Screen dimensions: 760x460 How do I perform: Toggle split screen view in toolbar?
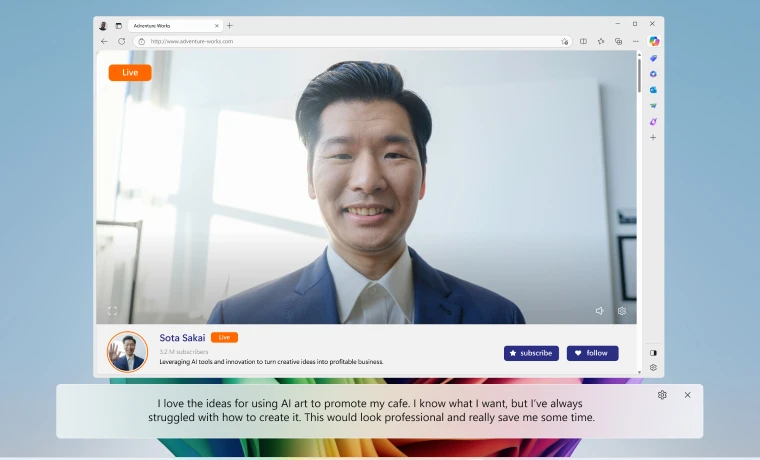pyautogui.click(x=584, y=41)
